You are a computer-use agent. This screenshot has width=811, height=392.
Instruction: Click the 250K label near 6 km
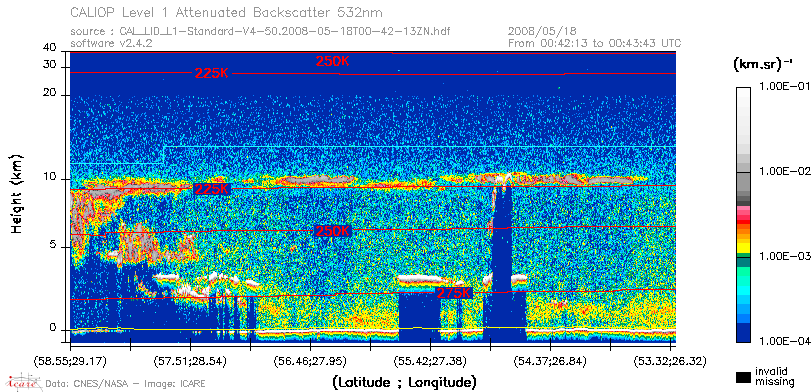coord(333,231)
